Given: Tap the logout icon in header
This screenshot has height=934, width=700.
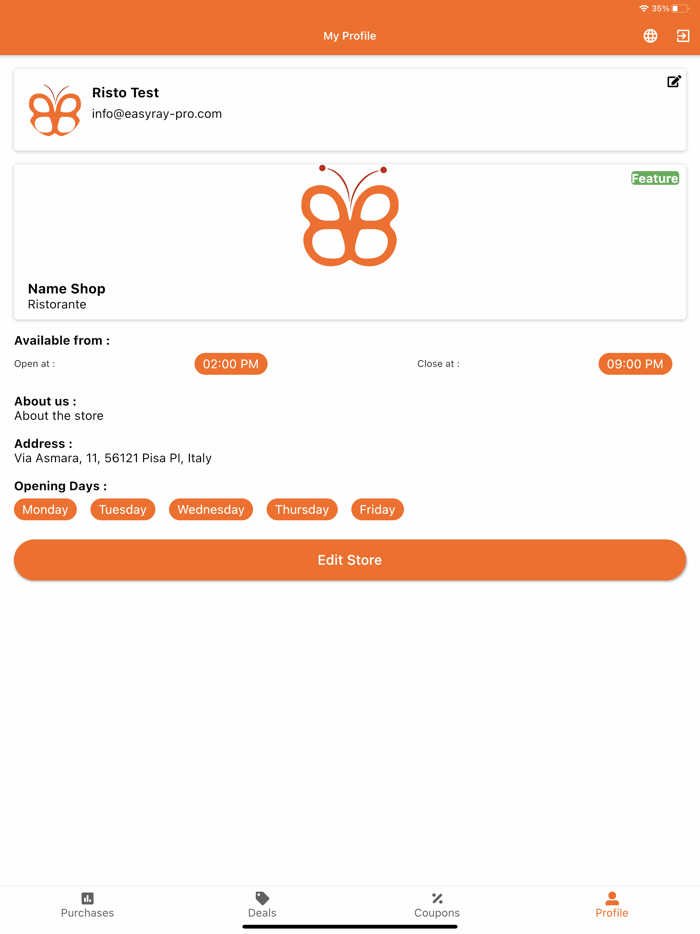Looking at the screenshot, I should 683,36.
